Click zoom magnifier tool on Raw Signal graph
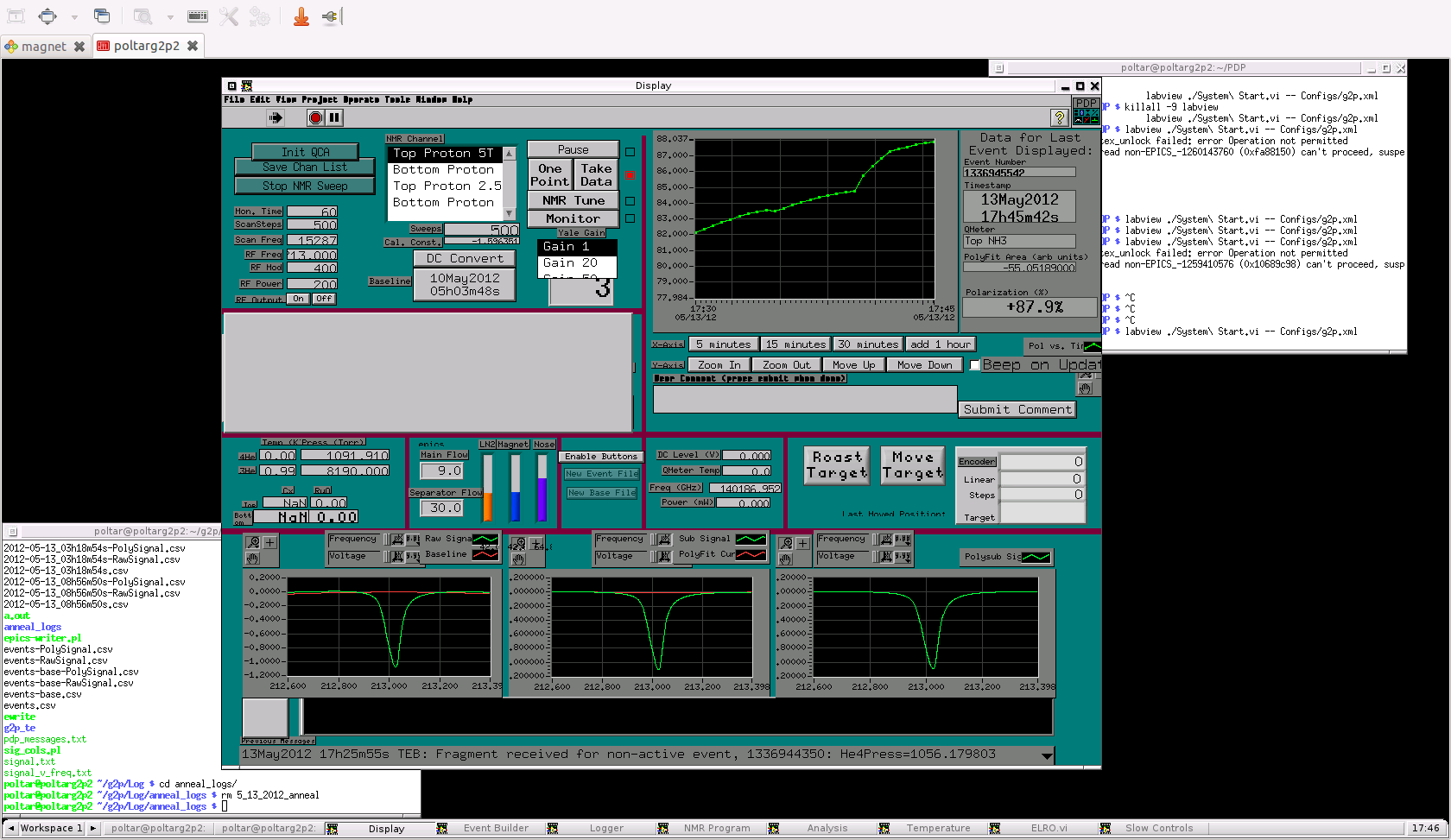The height and width of the screenshot is (840, 1451). coord(253,542)
